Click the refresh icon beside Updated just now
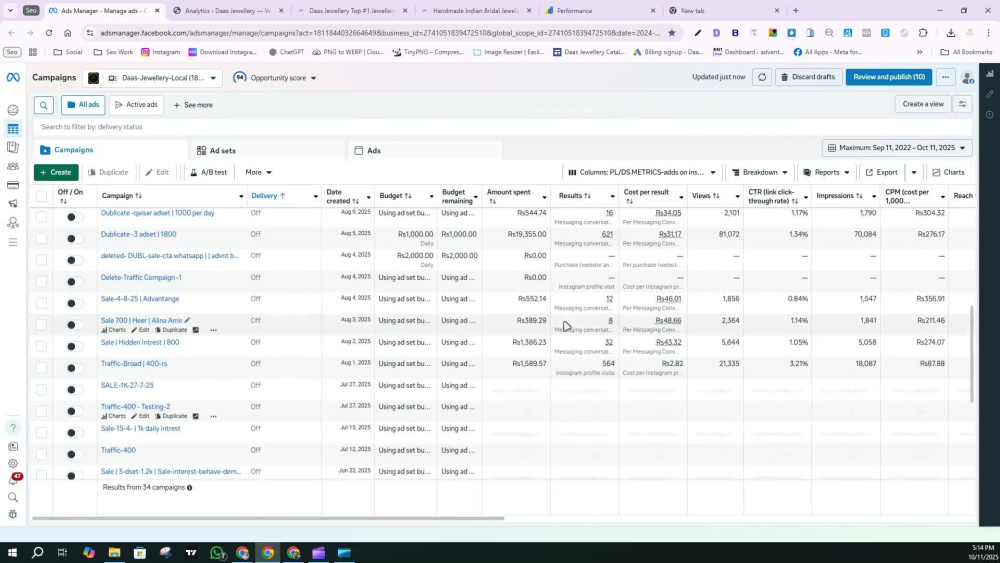This screenshot has height=563, width=1000. 762,77
